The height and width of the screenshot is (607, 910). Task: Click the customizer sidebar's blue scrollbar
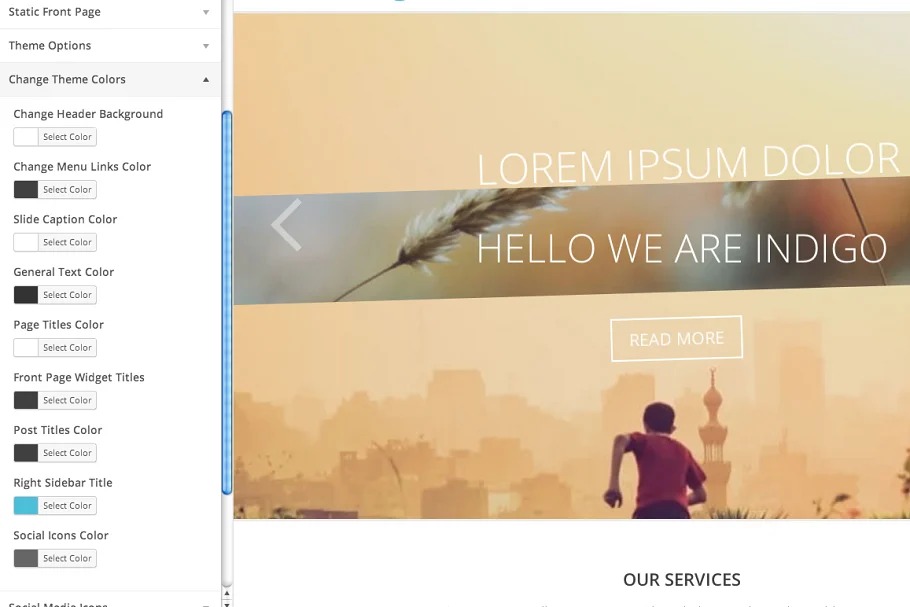pos(227,300)
